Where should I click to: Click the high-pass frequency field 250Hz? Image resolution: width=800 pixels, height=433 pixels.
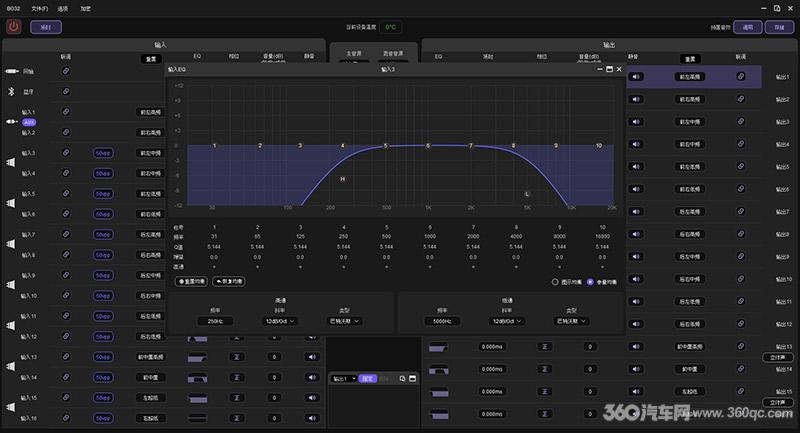pyautogui.click(x=215, y=321)
